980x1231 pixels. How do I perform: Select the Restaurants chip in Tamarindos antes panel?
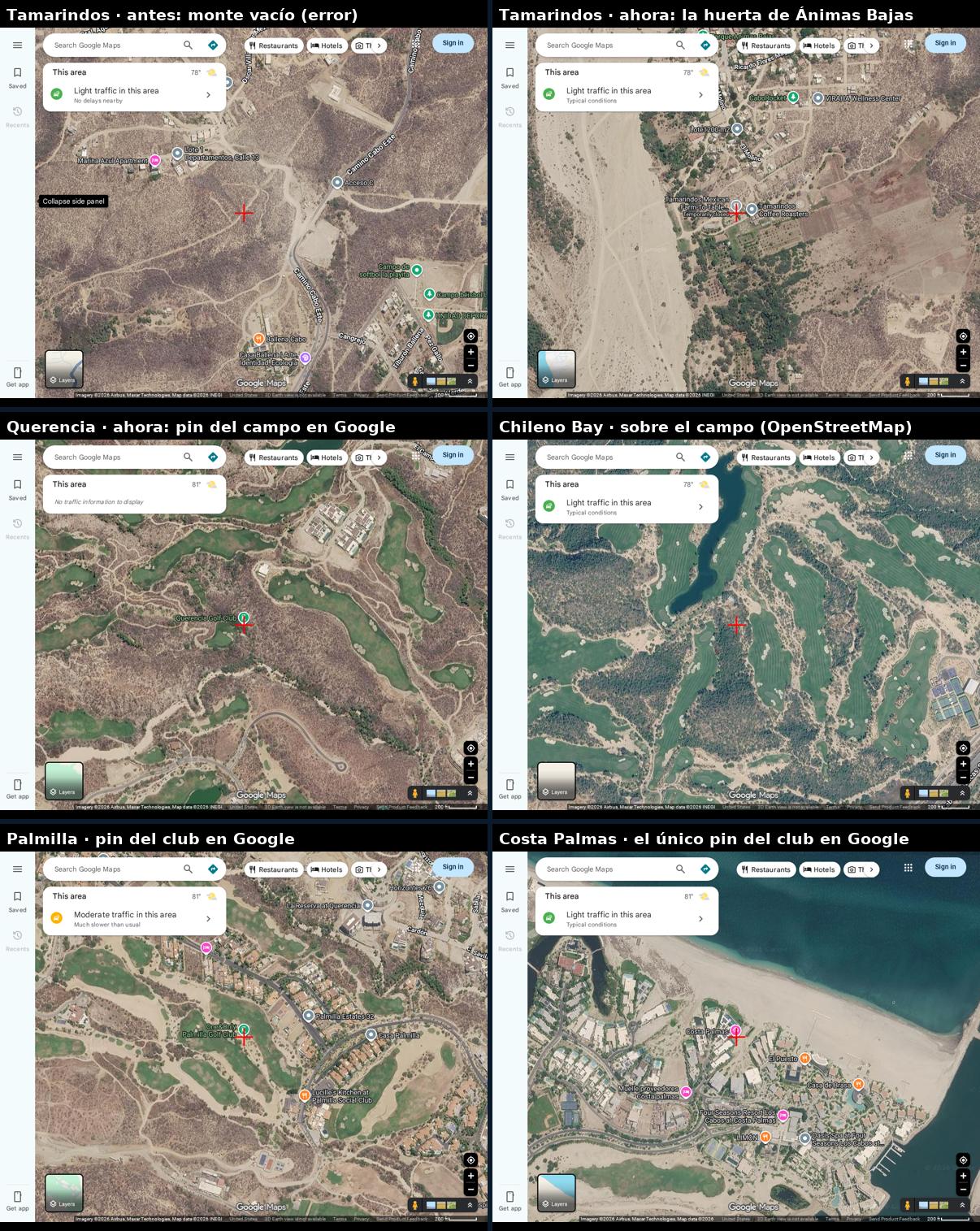click(x=274, y=46)
